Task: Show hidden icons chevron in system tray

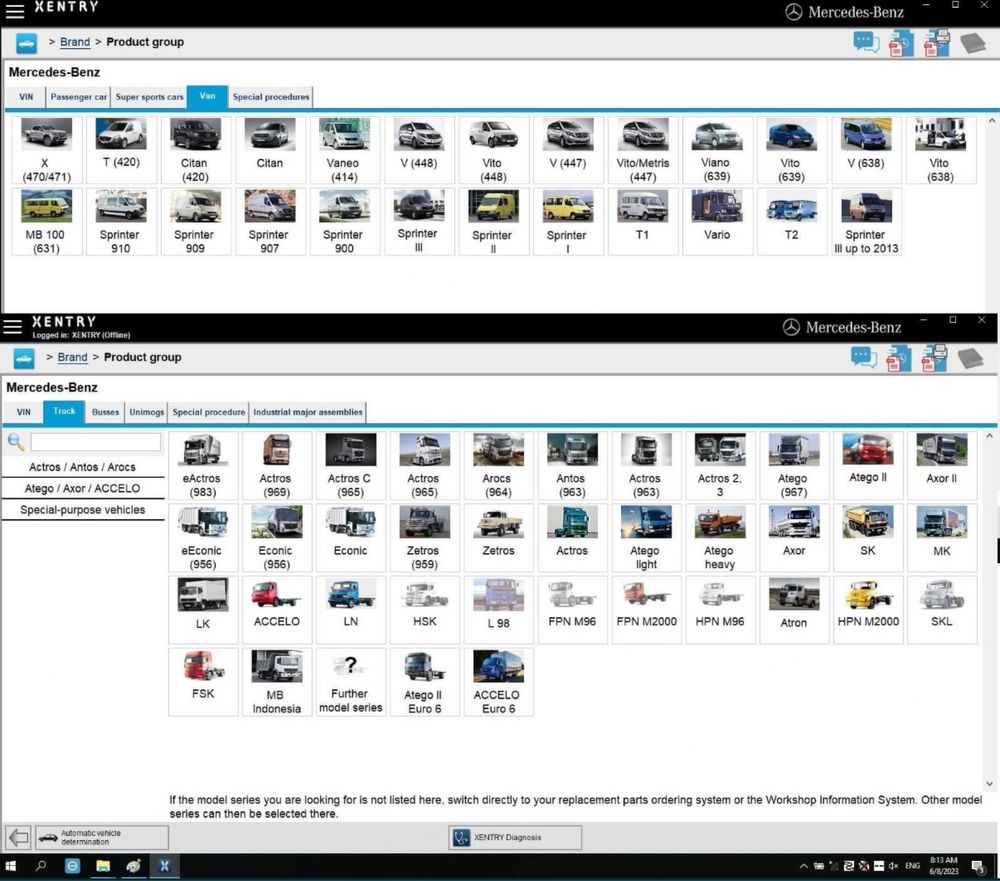Action: pyautogui.click(x=804, y=866)
